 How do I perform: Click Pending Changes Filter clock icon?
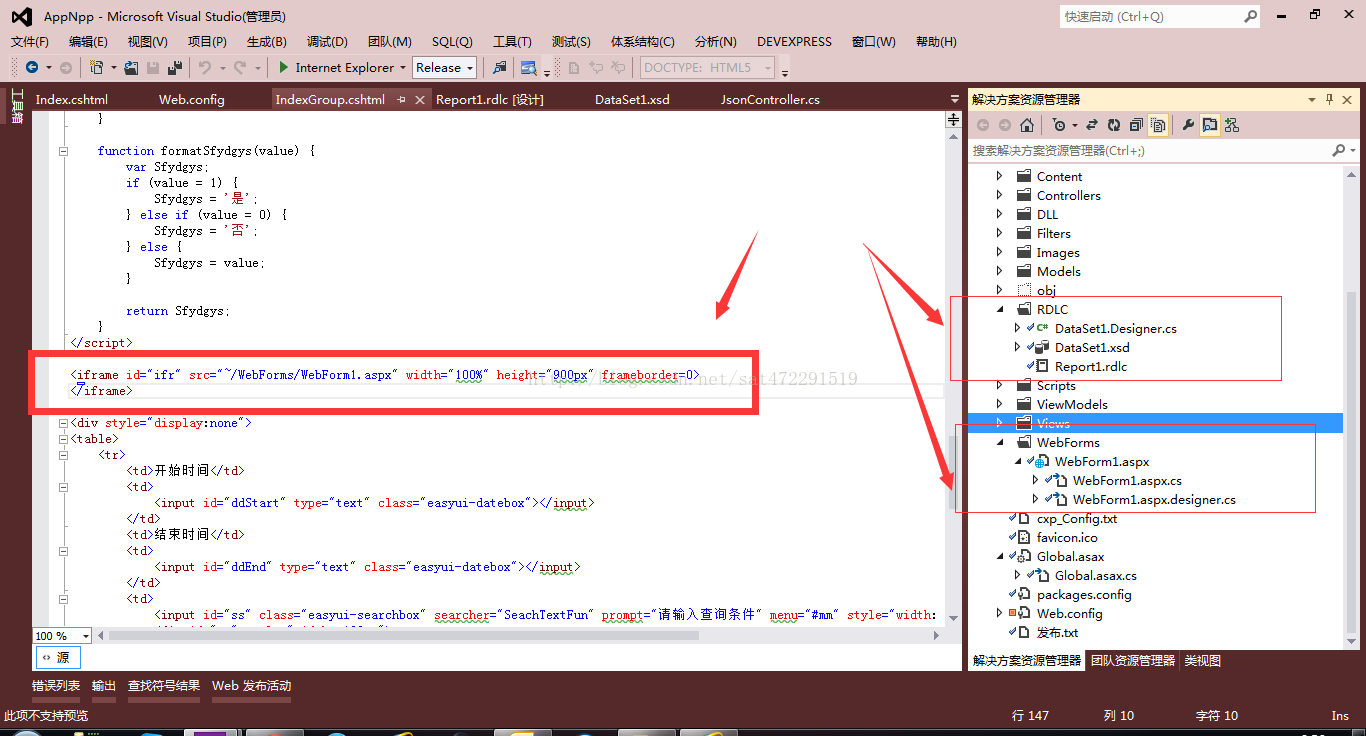pyautogui.click(x=1059, y=125)
